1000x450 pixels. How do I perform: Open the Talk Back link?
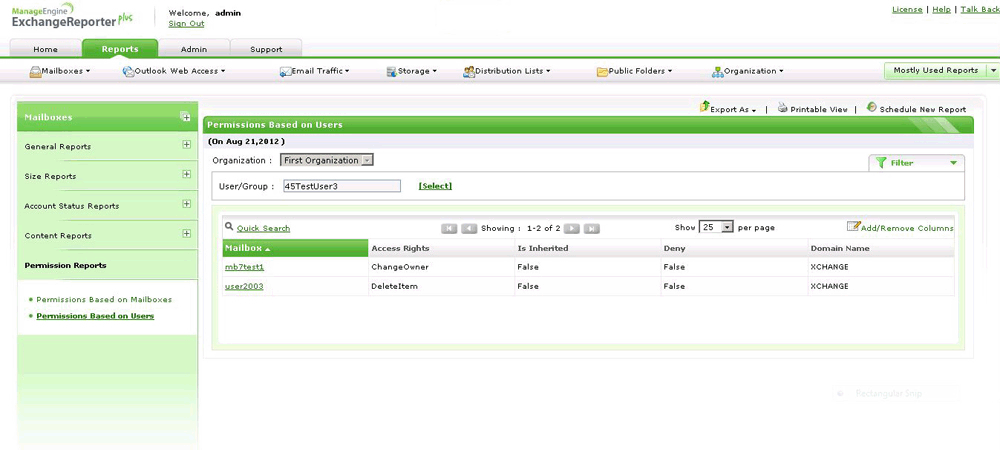pyautogui.click(x=980, y=10)
